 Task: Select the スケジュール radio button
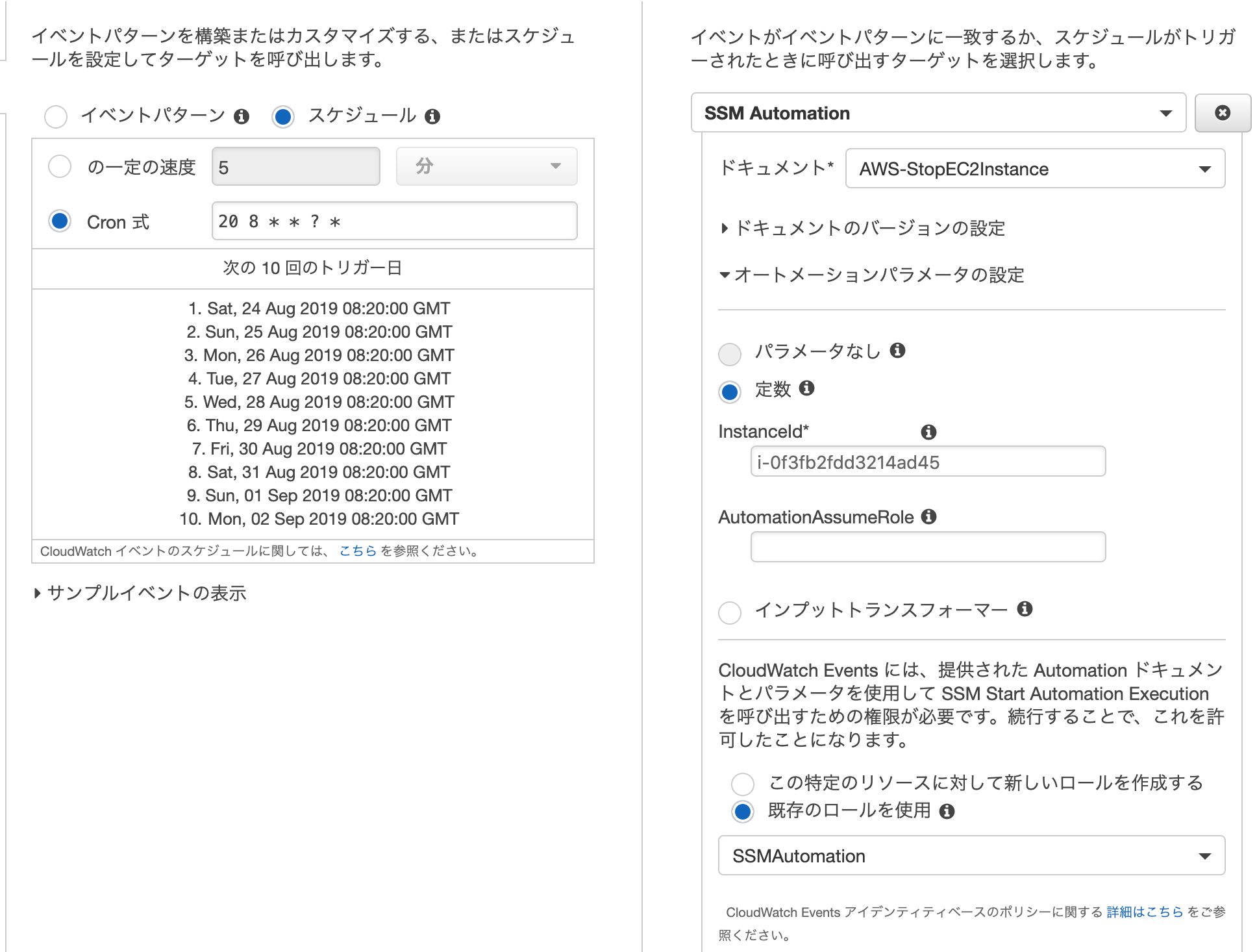[x=283, y=117]
